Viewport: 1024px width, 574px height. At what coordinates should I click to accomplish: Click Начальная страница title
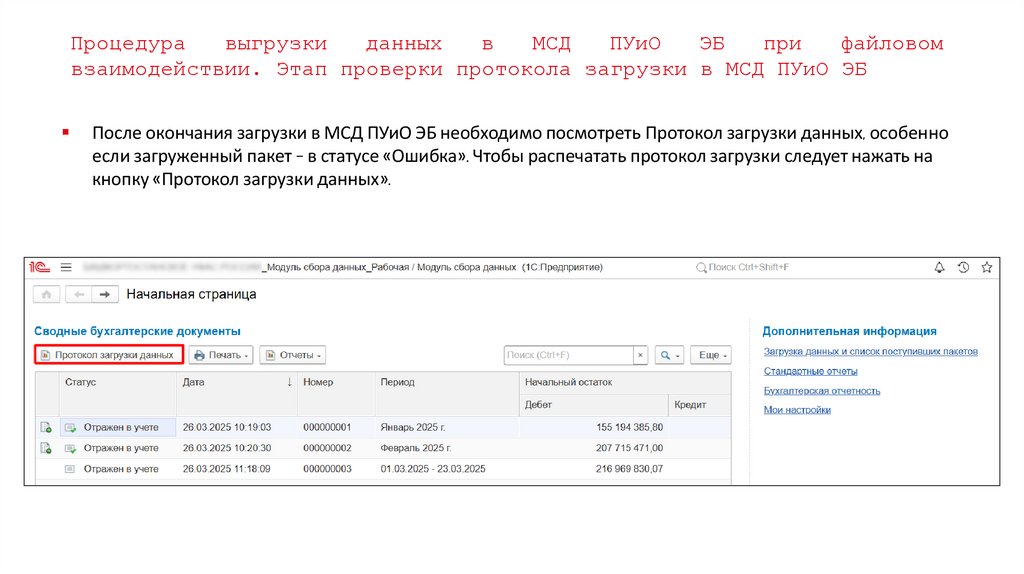191,295
